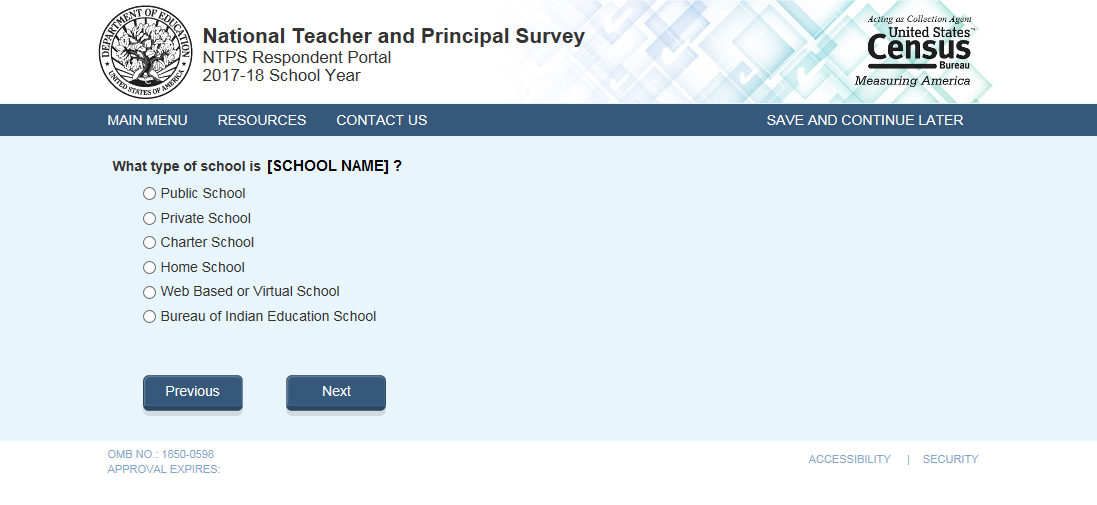Go to the Contact Us page
Image resolution: width=1097 pixels, height=505 pixels.
click(381, 120)
